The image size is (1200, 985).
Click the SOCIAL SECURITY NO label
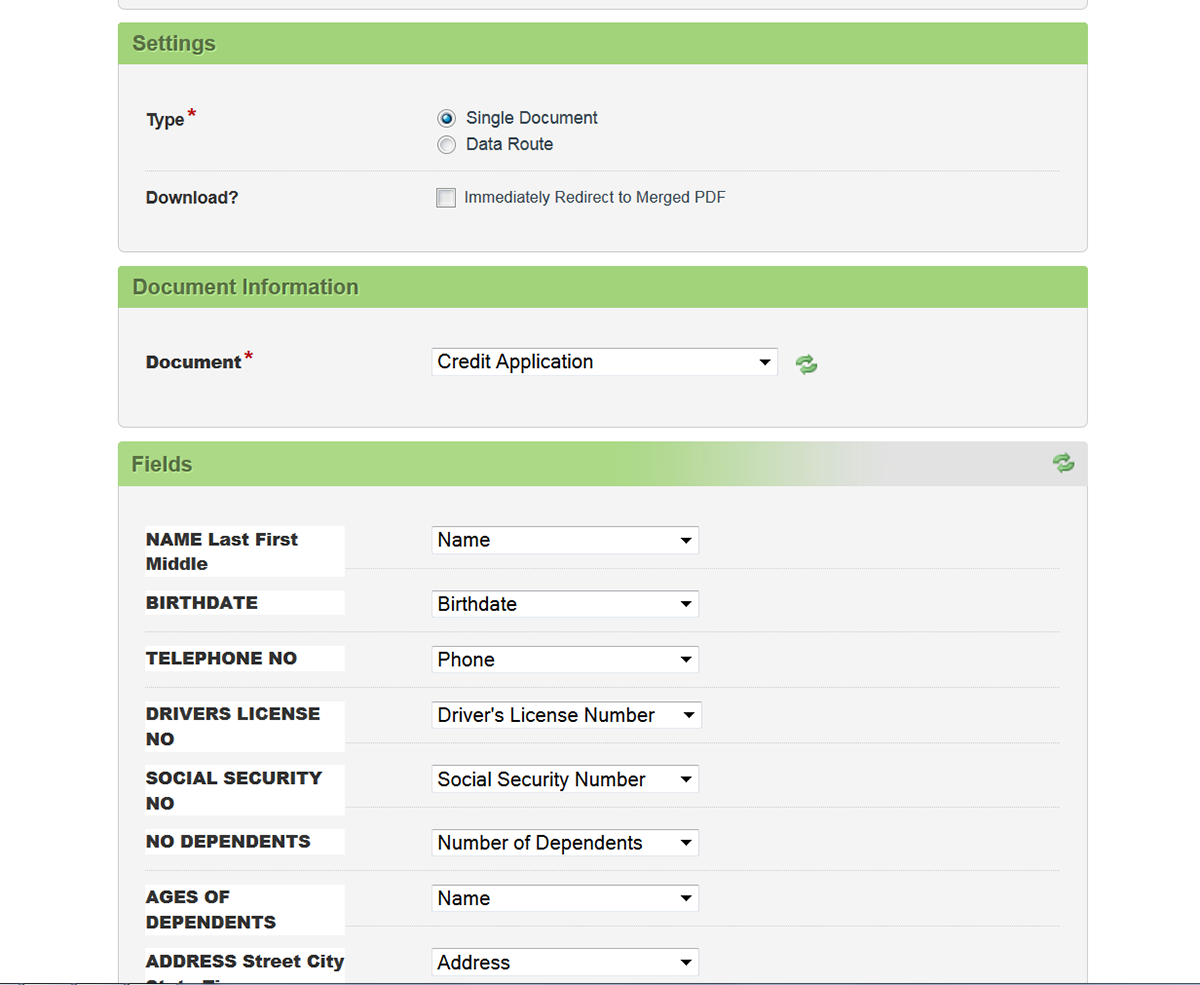pos(234,790)
